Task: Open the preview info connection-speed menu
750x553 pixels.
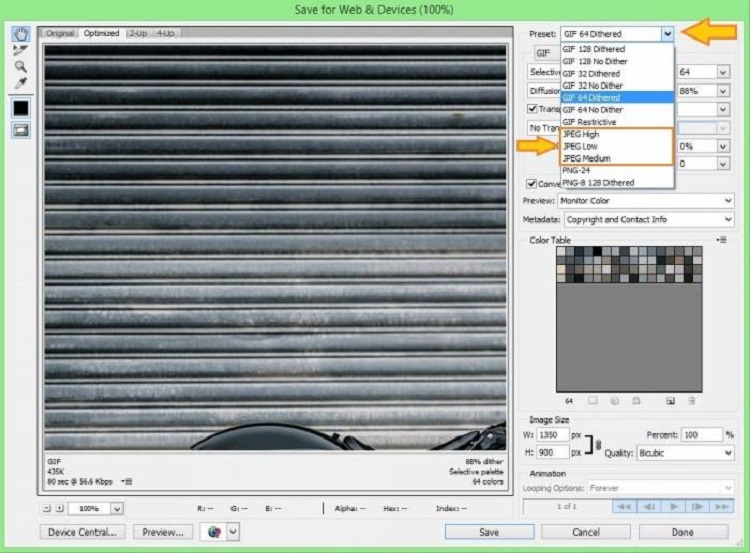Action: click(x=127, y=481)
